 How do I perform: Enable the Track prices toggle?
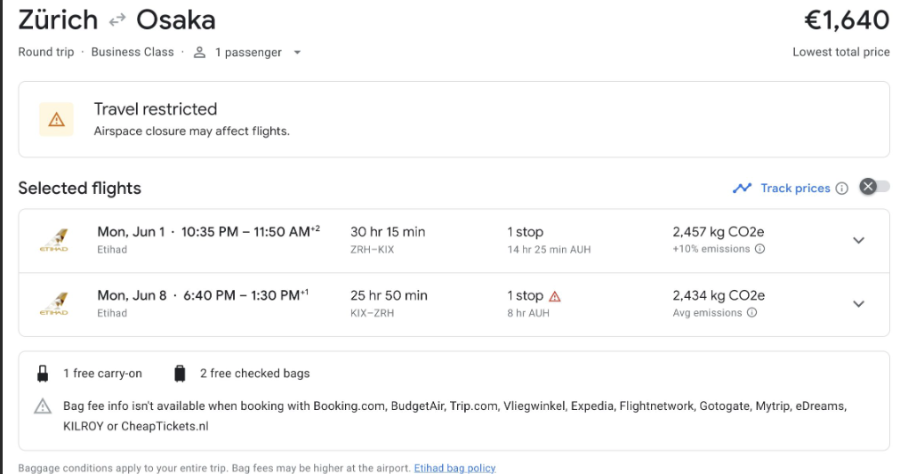[874, 187]
